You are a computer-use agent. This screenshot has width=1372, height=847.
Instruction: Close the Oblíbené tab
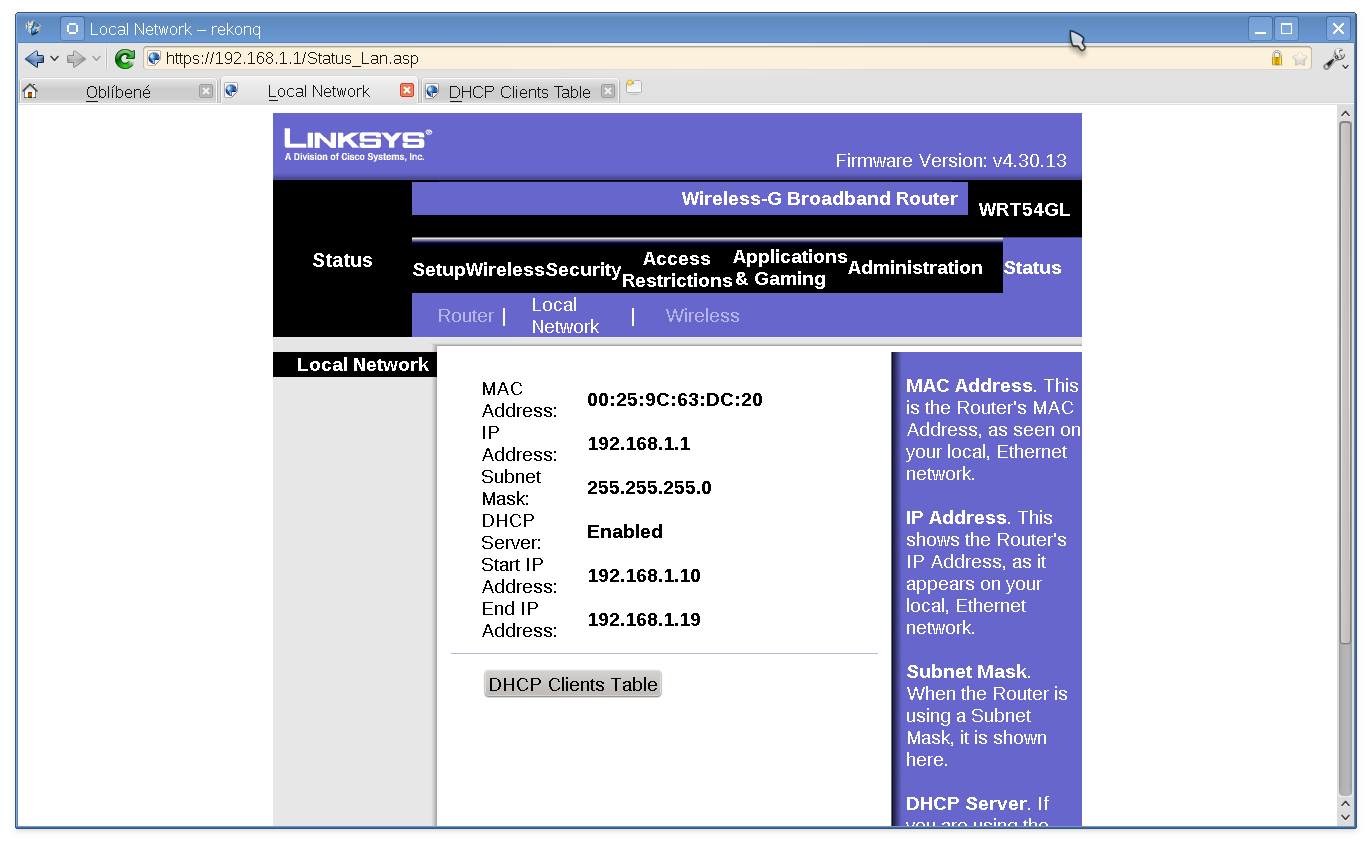click(x=206, y=91)
